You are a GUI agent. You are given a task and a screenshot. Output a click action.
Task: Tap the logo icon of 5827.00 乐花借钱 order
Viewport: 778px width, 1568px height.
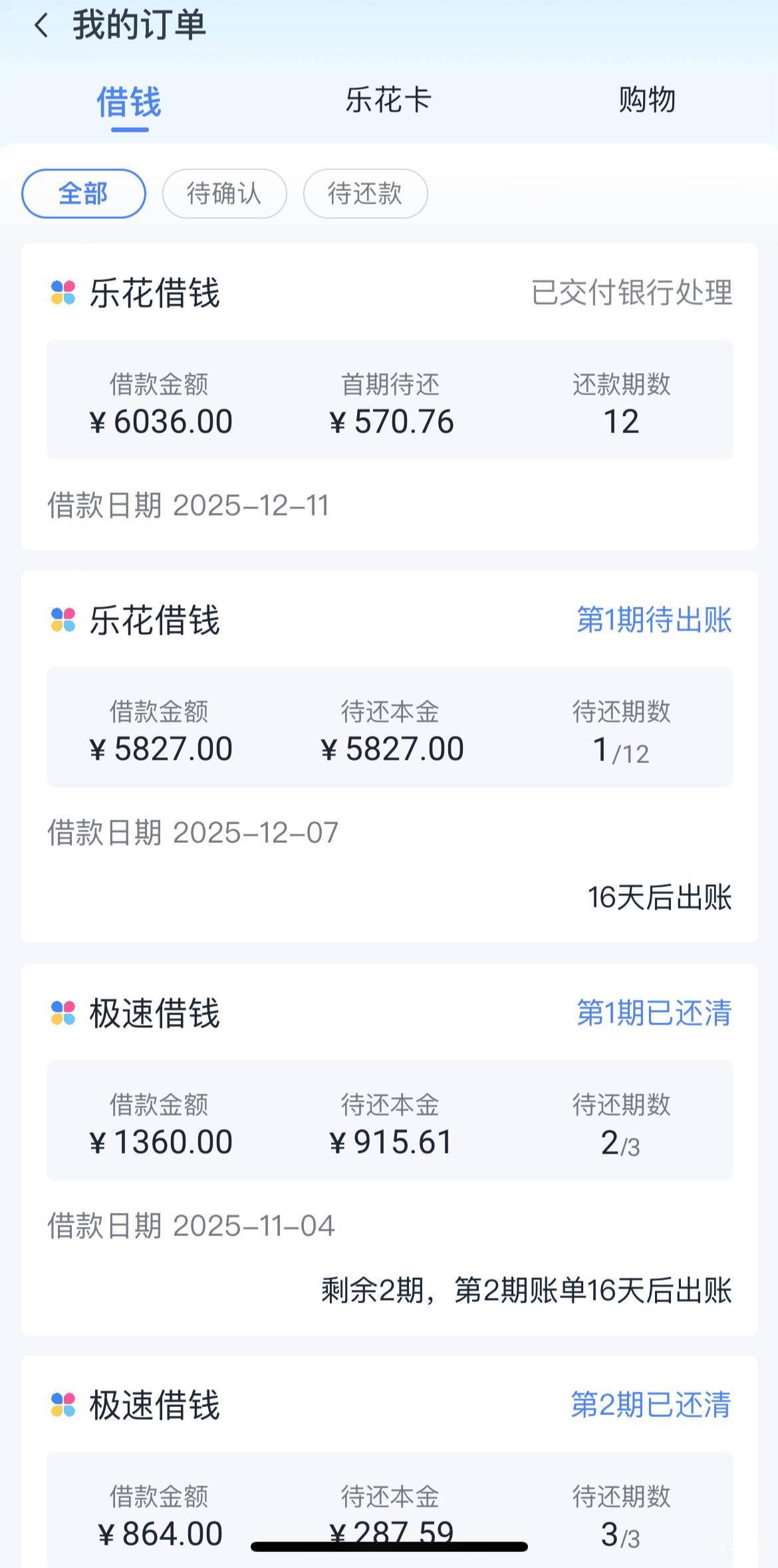pos(63,620)
